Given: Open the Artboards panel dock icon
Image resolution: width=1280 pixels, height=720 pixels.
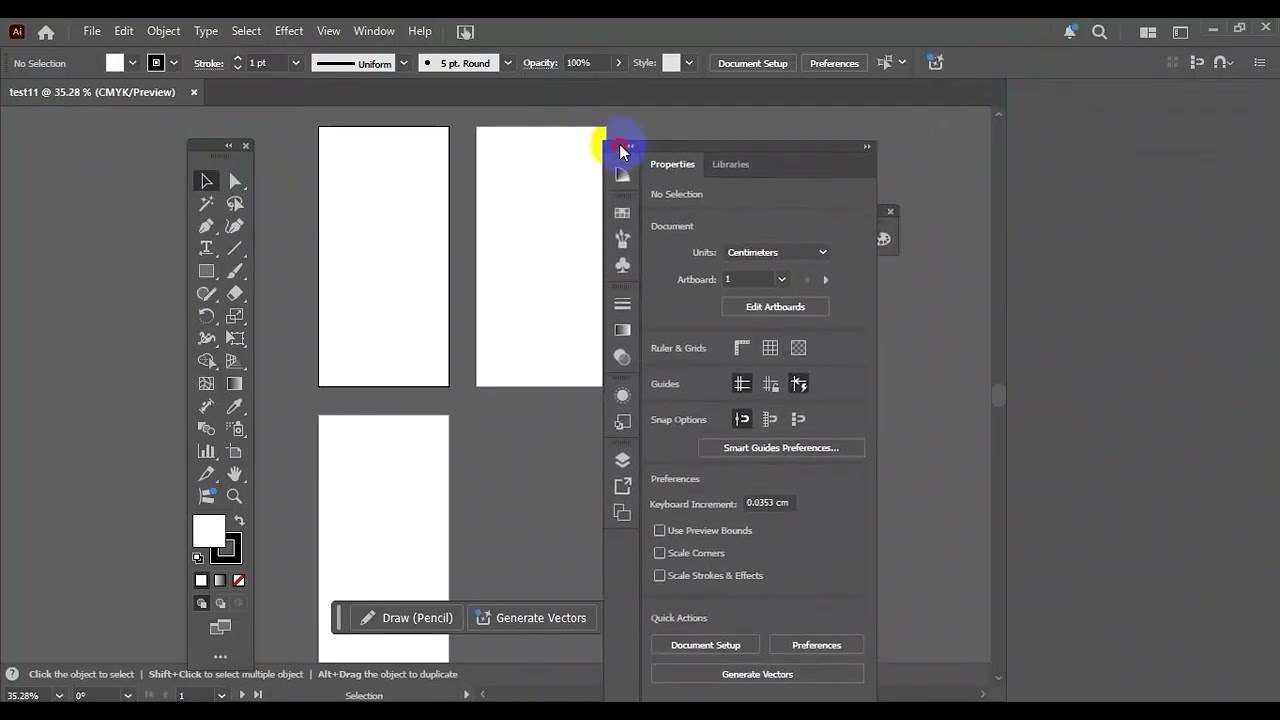Looking at the screenshot, I should [x=622, y=513].
